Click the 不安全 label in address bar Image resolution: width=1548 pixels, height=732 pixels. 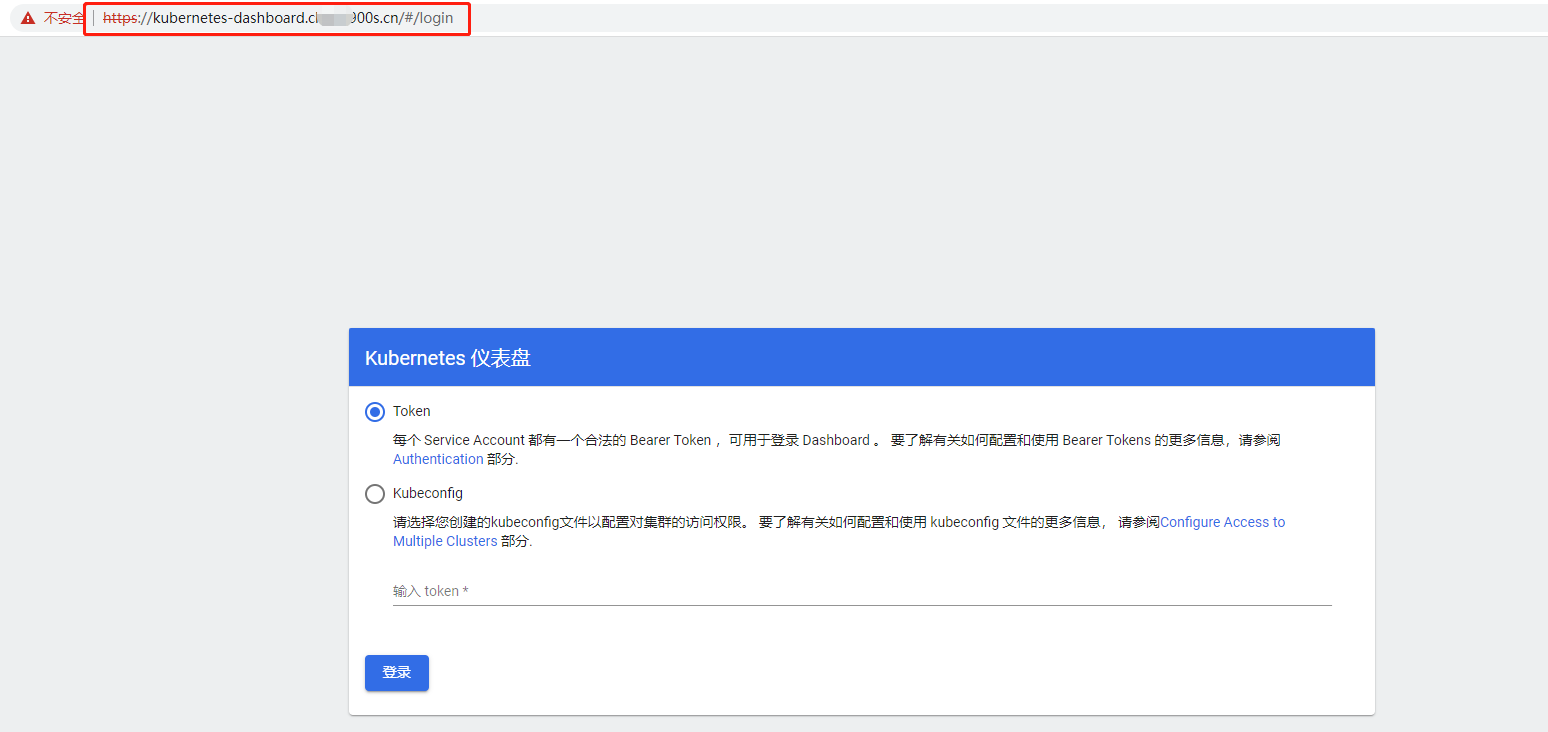(x=64, y=19)
